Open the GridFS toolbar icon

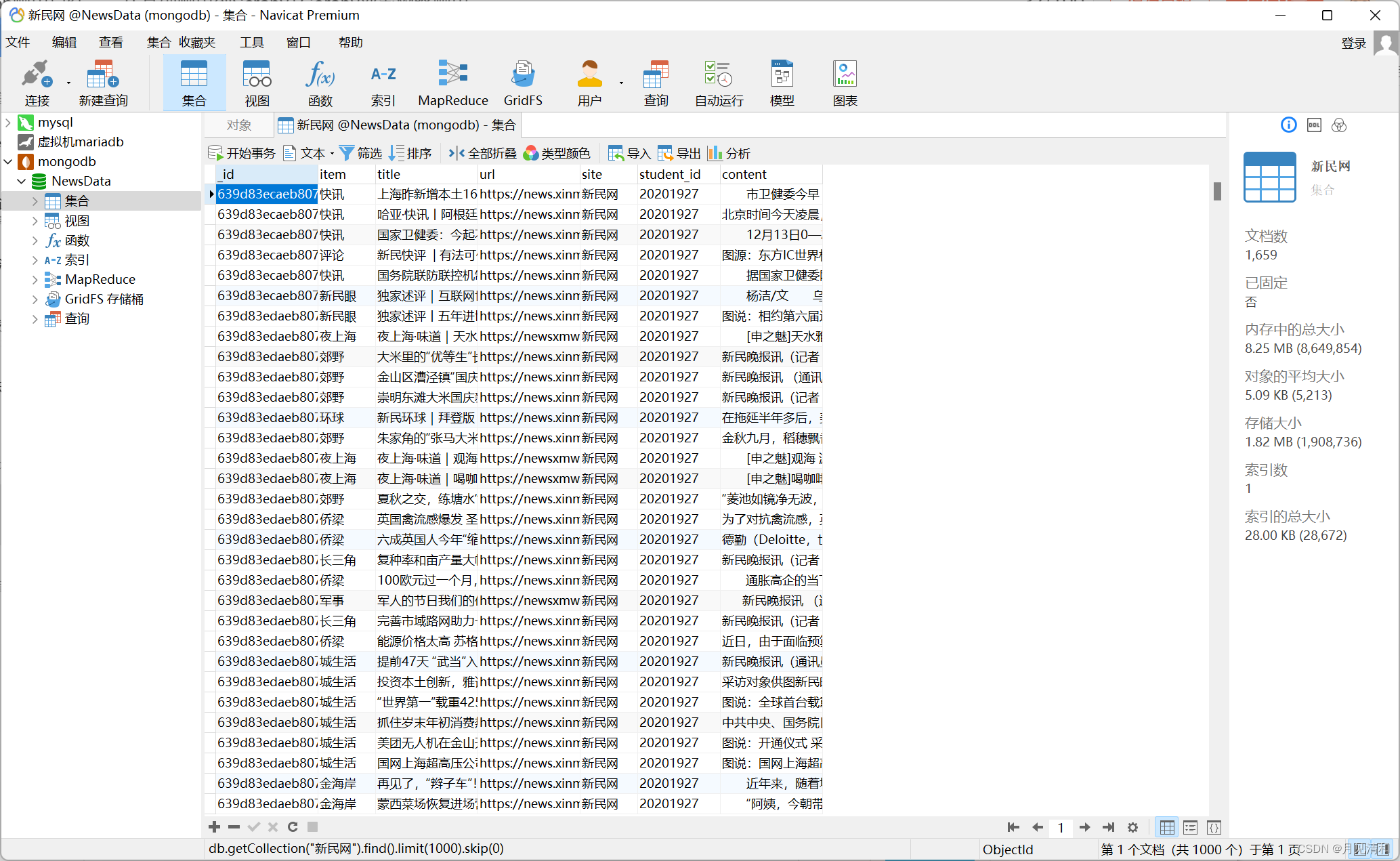point(523,83)
